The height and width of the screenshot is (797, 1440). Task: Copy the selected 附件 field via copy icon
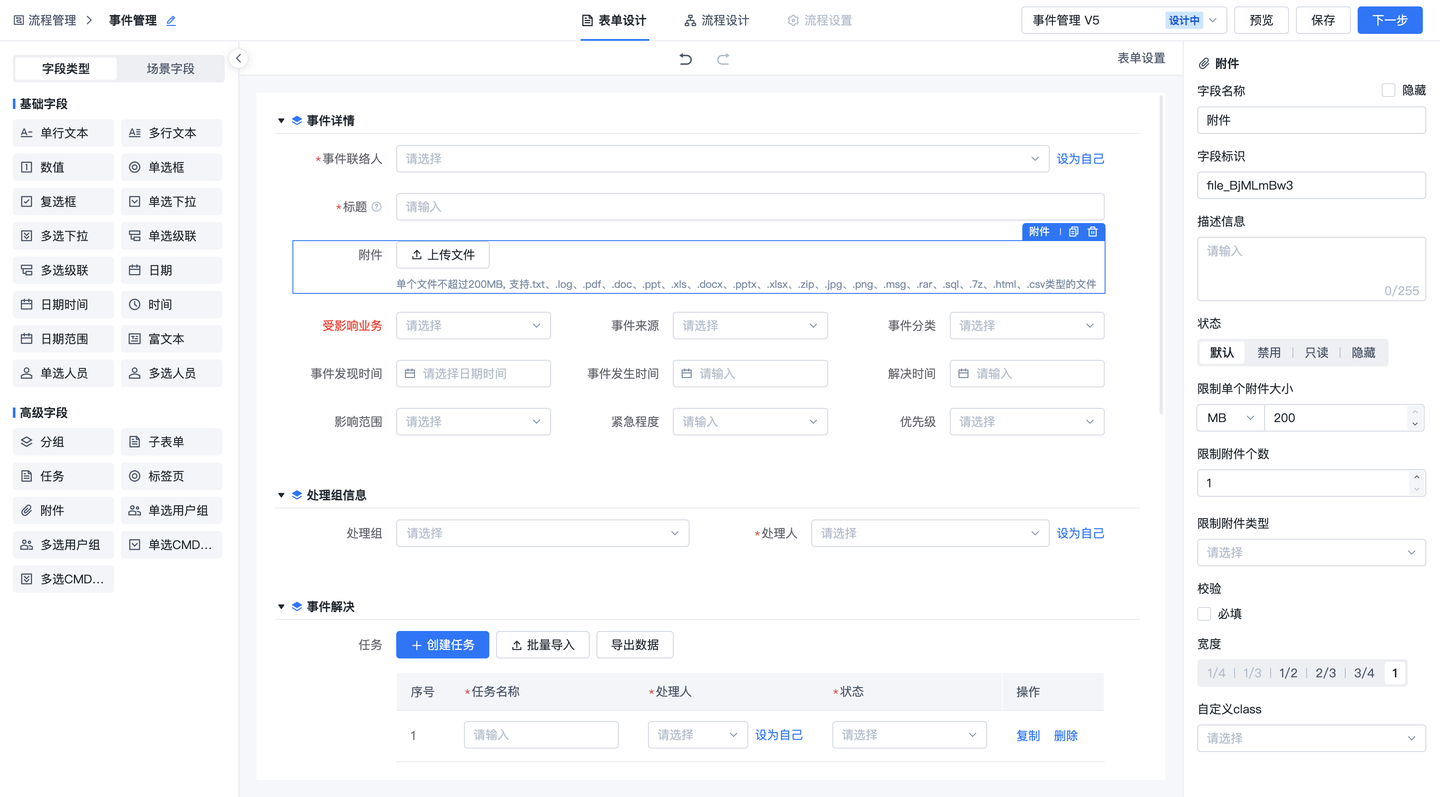coord(1073,231)
